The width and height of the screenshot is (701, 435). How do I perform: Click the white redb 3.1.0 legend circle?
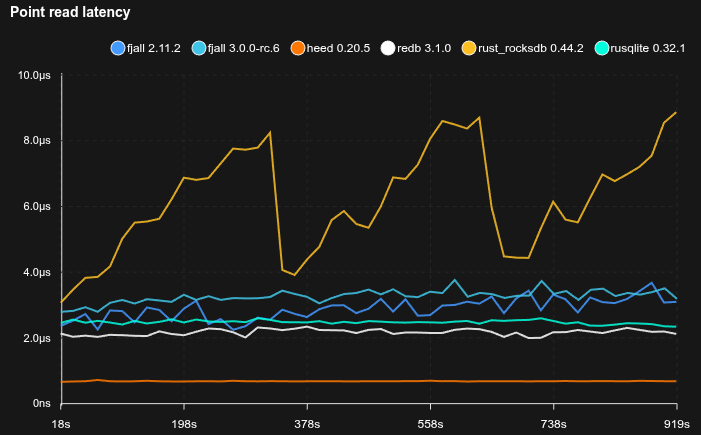[x=388, y=48]
